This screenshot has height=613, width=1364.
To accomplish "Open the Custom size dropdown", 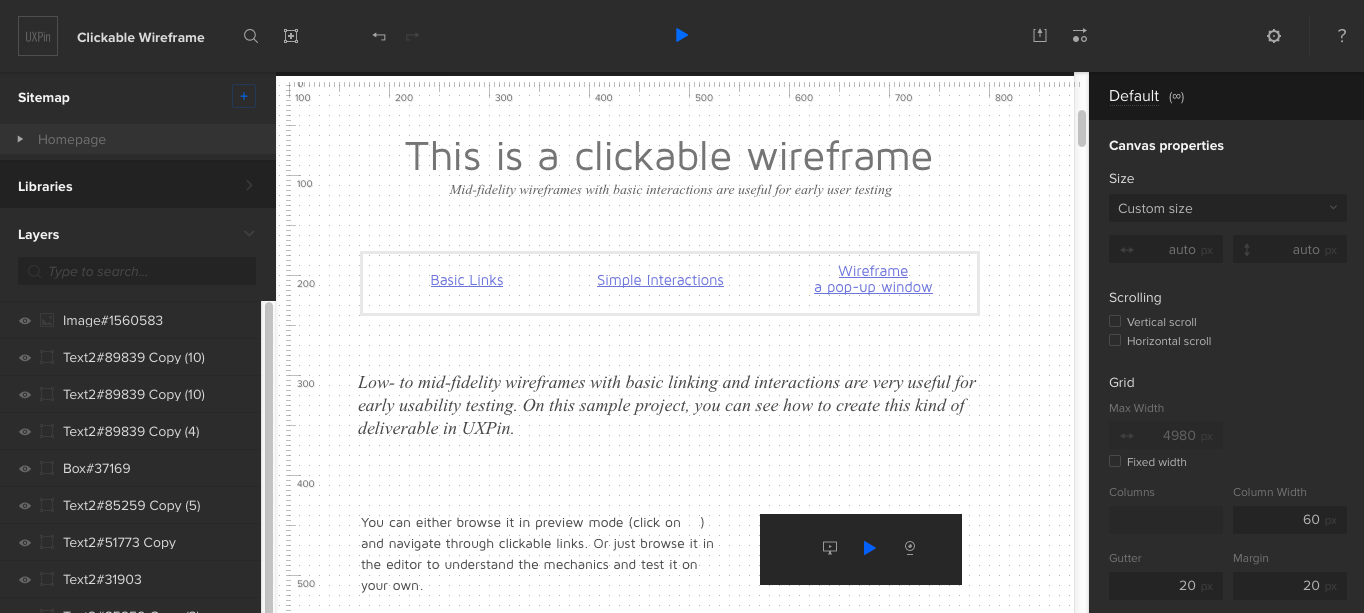I will click(1227, 207).
